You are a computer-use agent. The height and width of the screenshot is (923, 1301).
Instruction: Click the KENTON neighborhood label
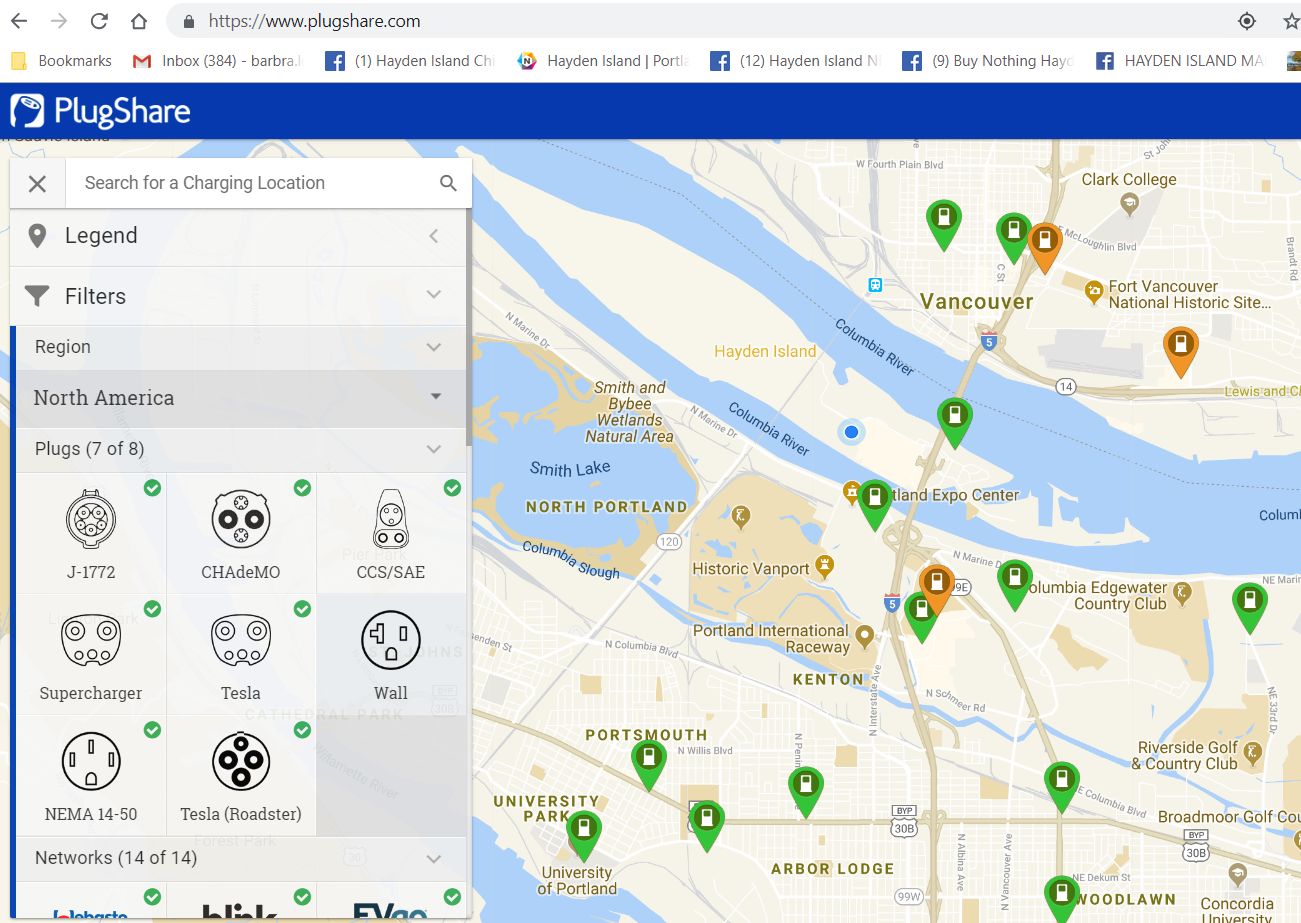(x=828, y=679)
